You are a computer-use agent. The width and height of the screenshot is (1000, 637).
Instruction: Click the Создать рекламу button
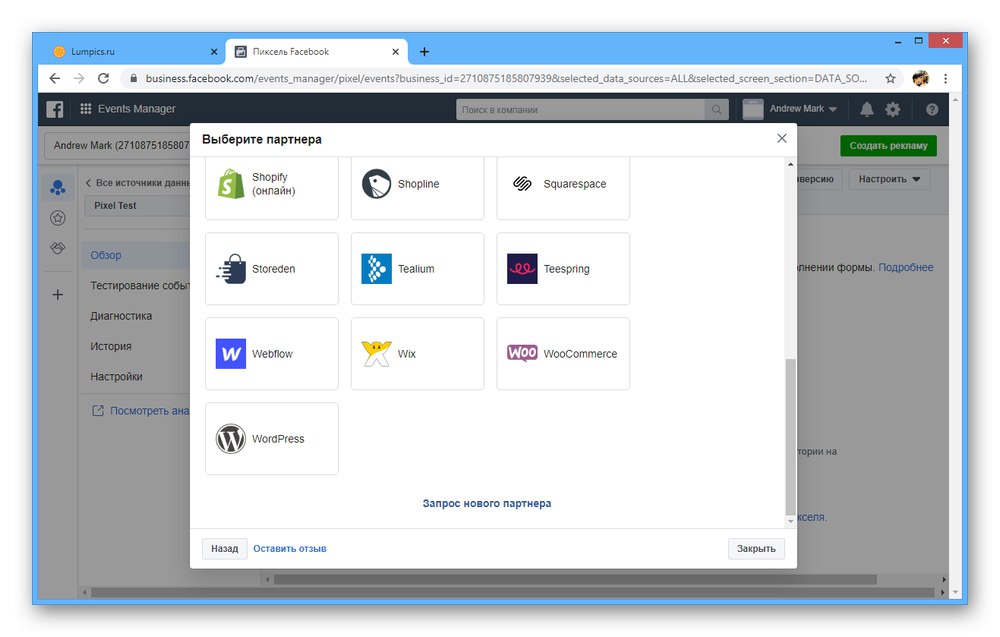[888, 145]
